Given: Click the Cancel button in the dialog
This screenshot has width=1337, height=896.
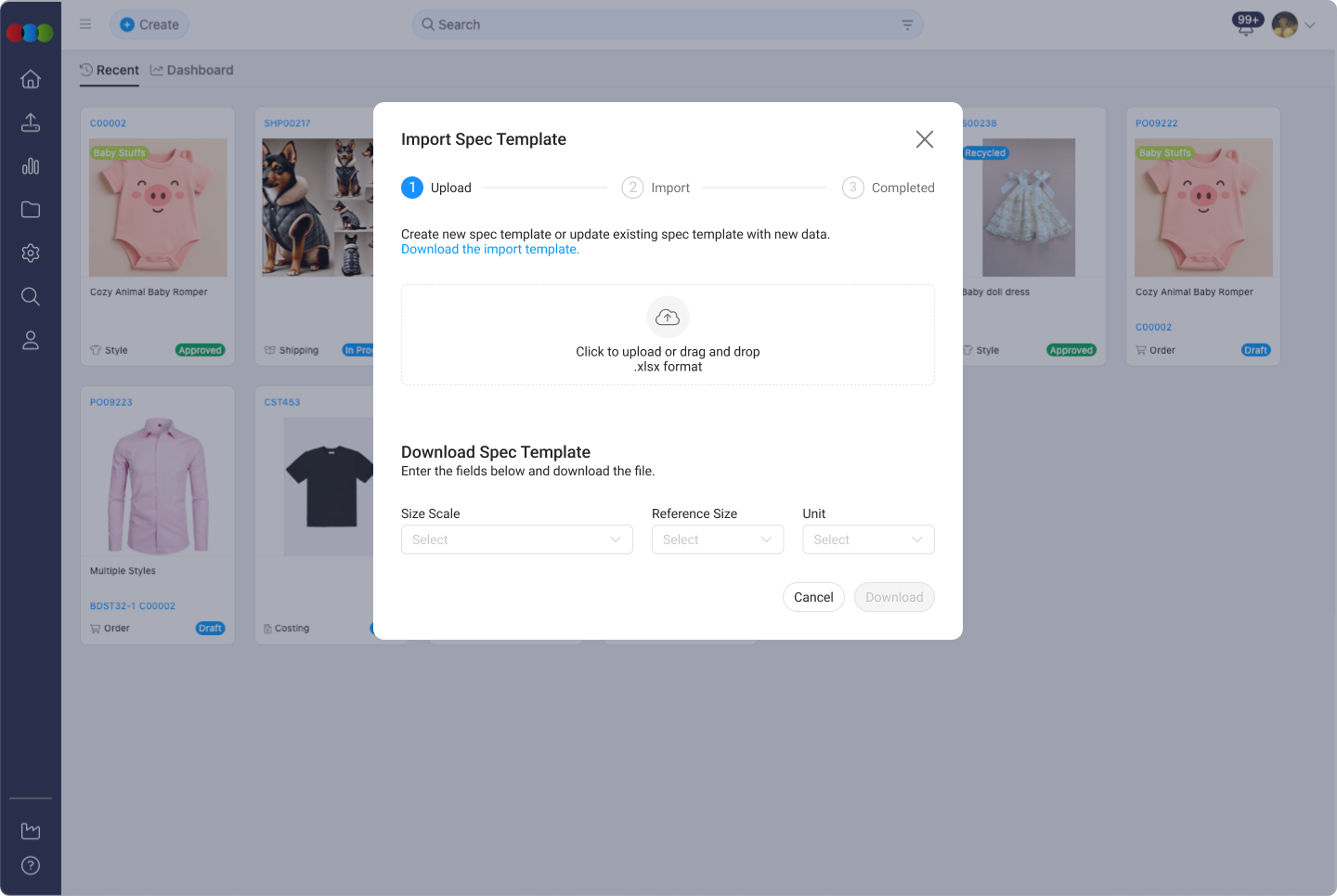Looking at the screenshot, I should point(813,597).
